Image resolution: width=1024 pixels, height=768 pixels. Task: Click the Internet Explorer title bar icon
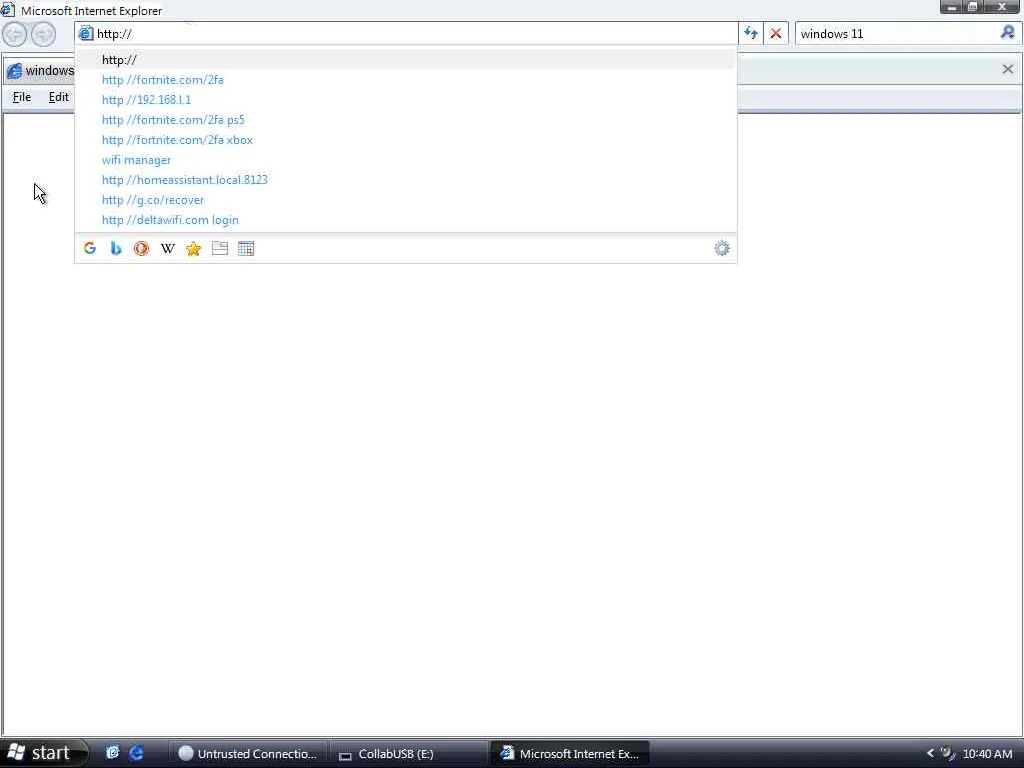click(7, 10)
